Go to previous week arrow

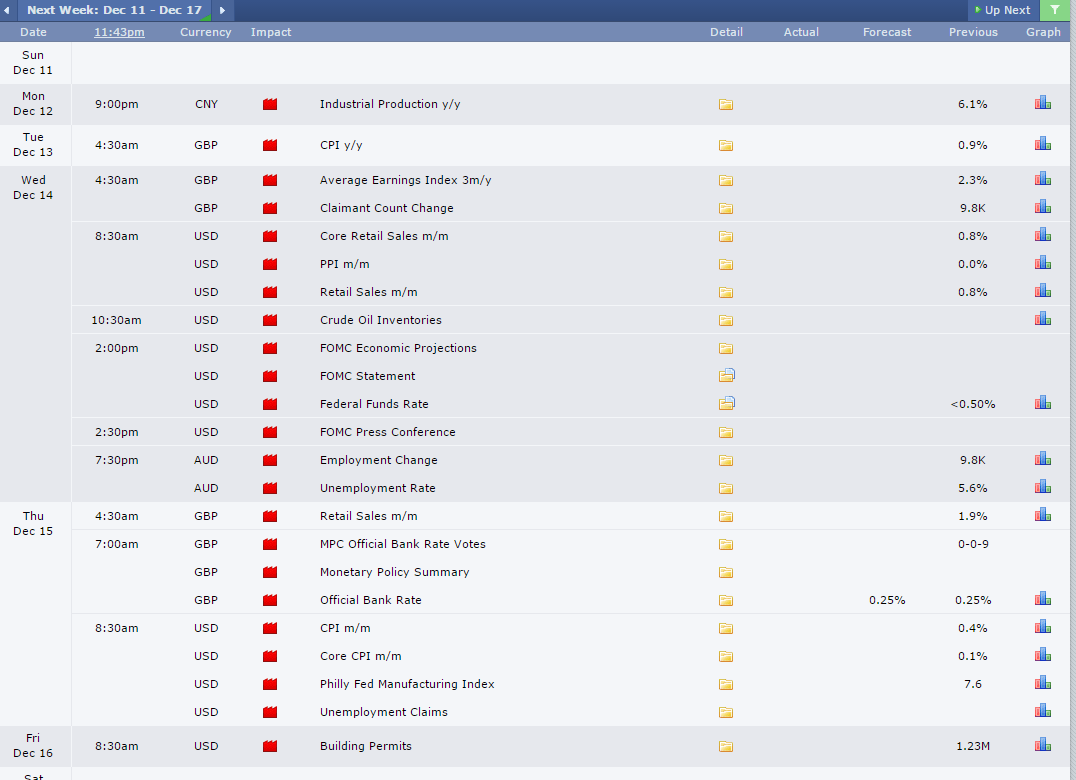click(6, 10)
